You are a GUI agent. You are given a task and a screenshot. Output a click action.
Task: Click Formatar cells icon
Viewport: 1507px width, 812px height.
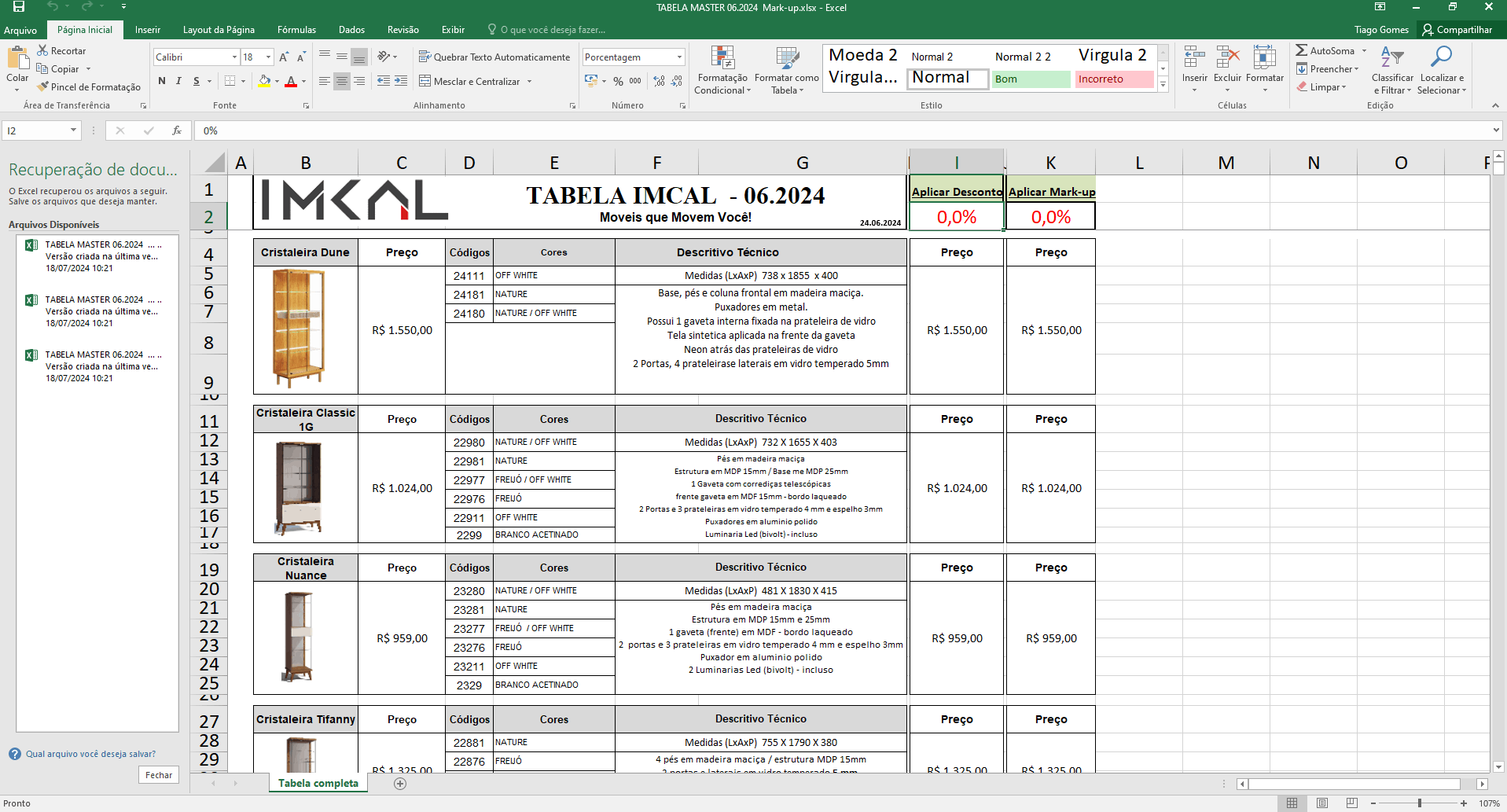(1264, 57)
